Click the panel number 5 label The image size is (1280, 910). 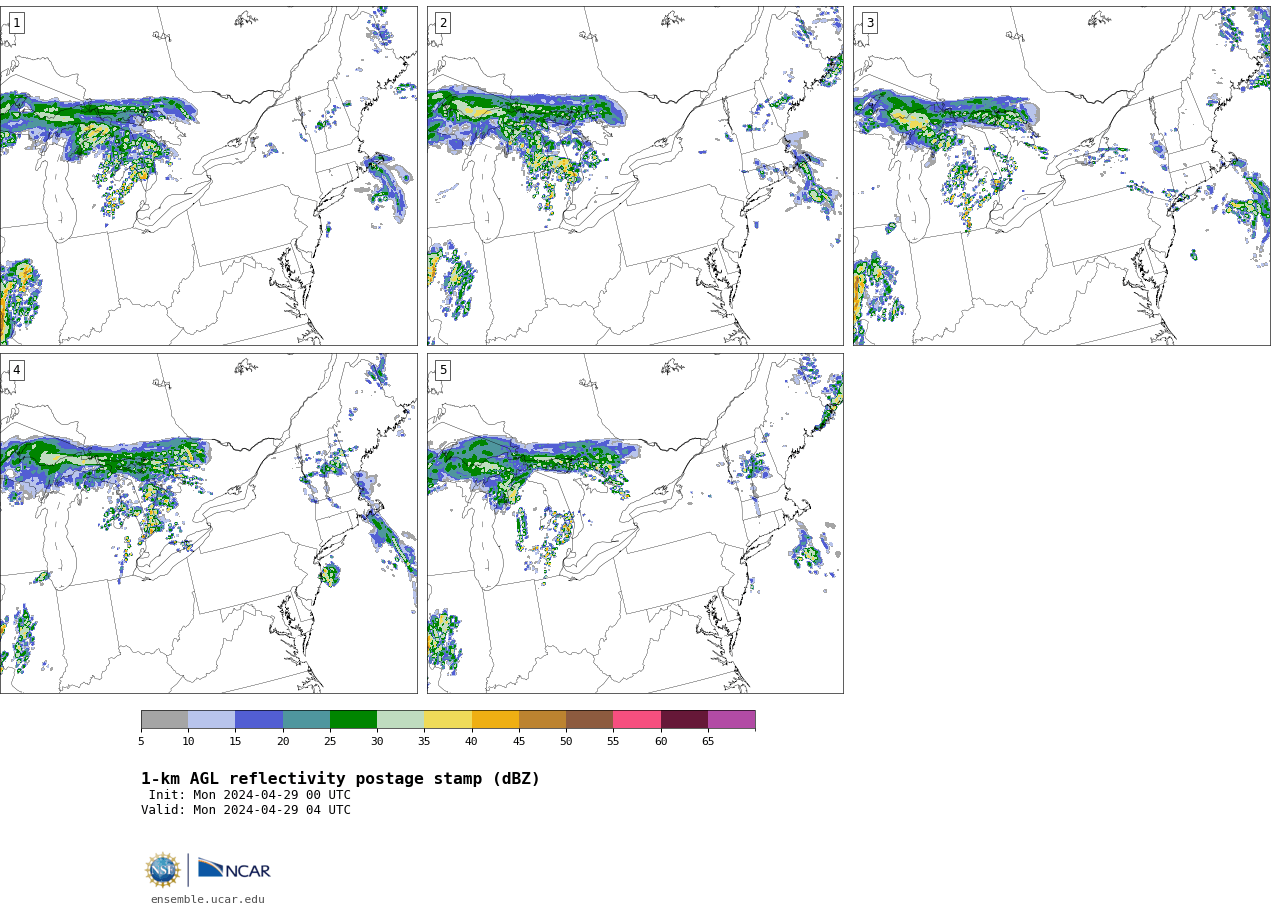443,370
